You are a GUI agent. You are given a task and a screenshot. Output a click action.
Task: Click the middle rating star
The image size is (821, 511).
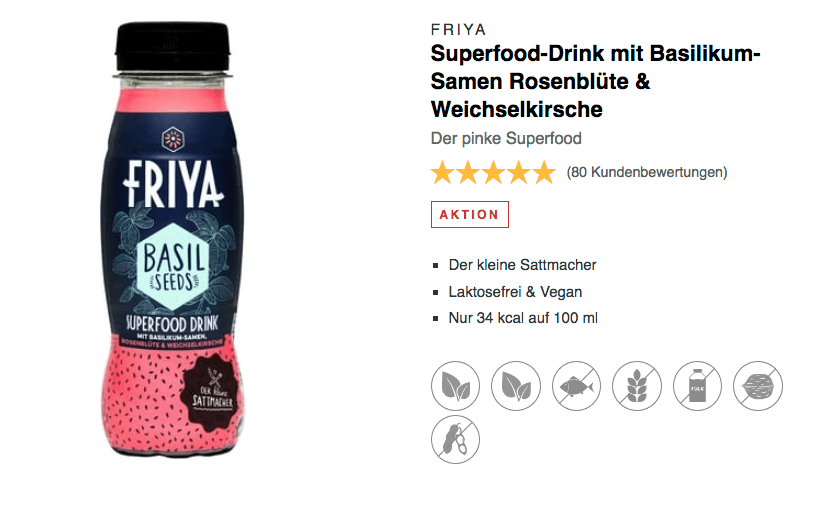point(493,172)
